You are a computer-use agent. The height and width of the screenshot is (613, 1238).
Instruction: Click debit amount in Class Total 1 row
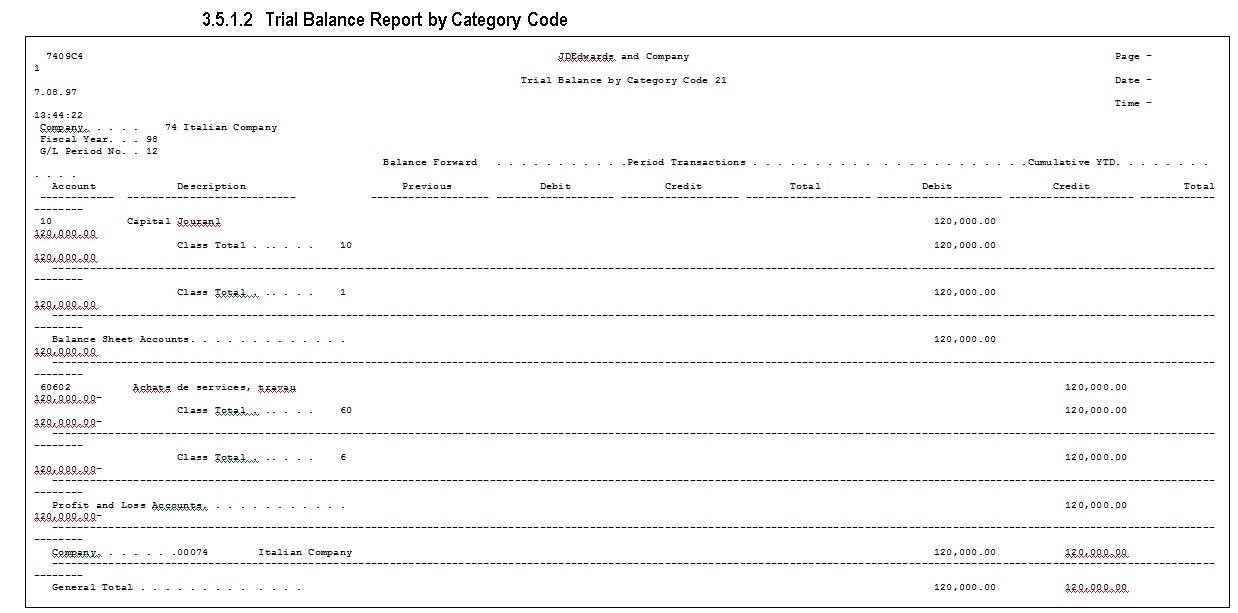pos(964,292)
